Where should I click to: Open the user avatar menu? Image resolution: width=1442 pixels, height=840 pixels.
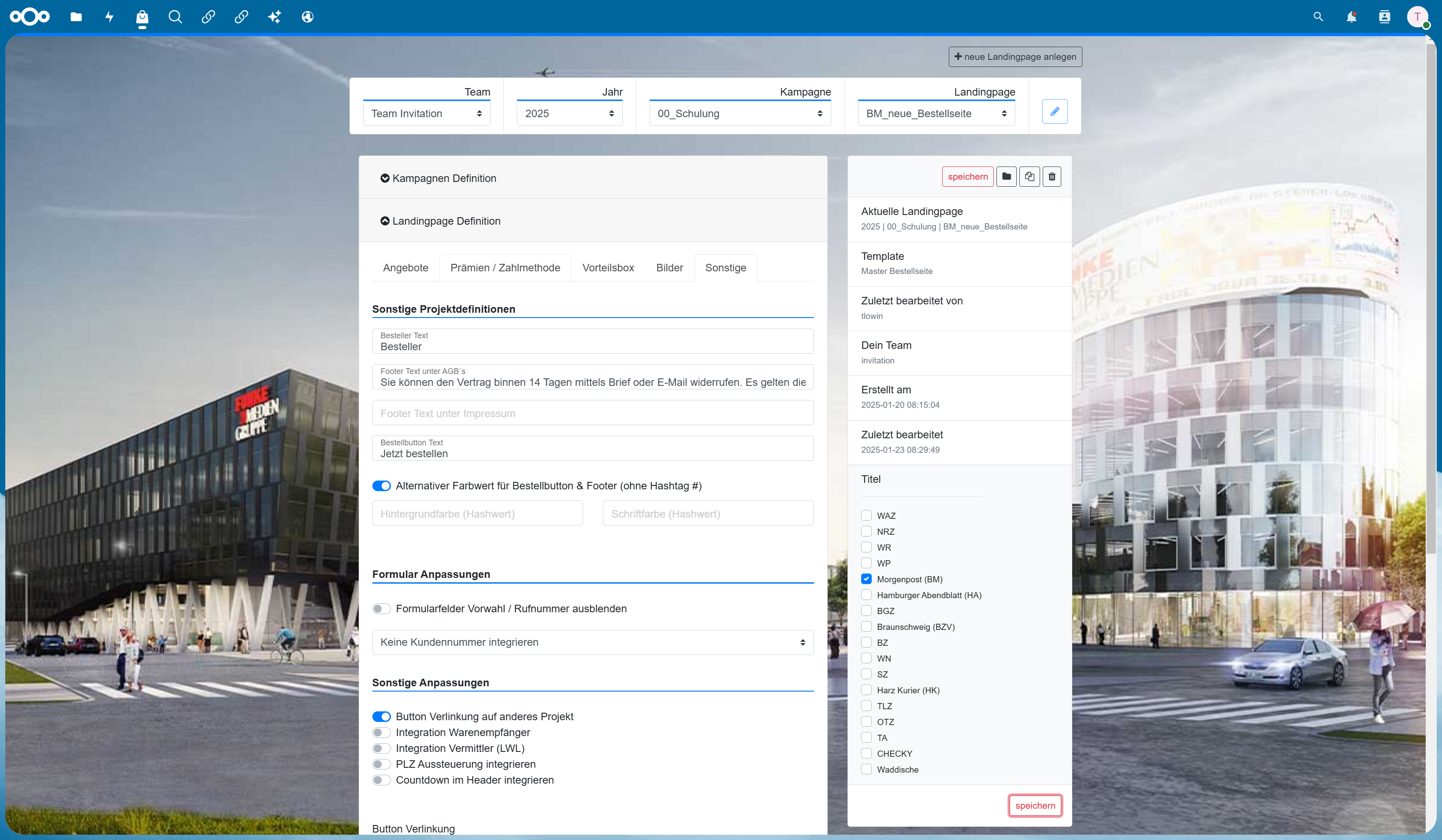(x=1418, y=17)
